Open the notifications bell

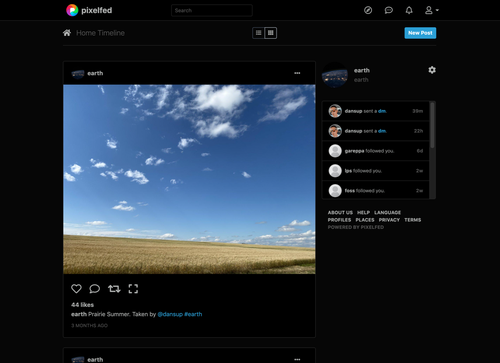pyautogui.click(x=409, y=10)
